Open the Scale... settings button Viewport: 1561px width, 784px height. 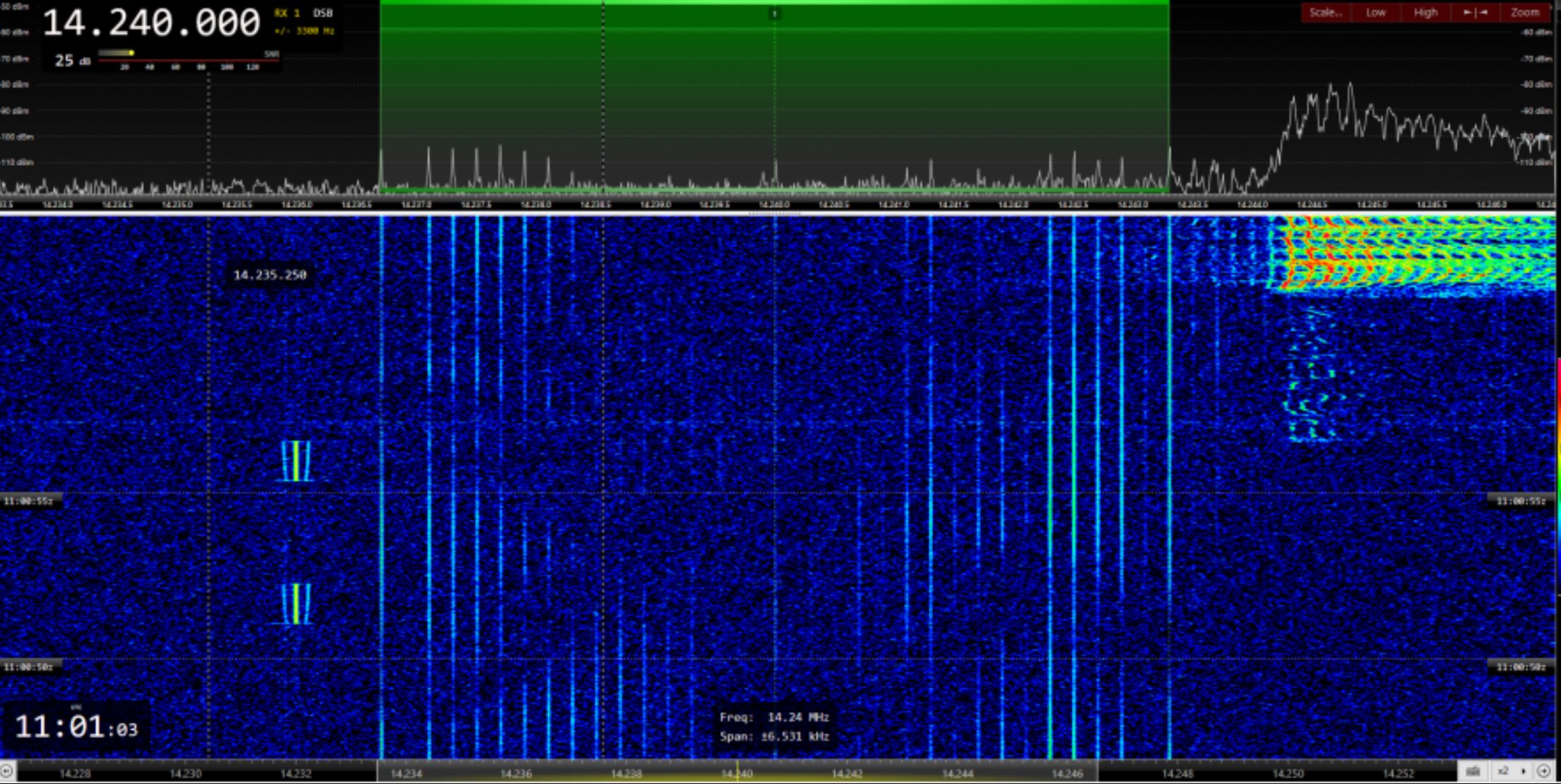pos(1326,13)
